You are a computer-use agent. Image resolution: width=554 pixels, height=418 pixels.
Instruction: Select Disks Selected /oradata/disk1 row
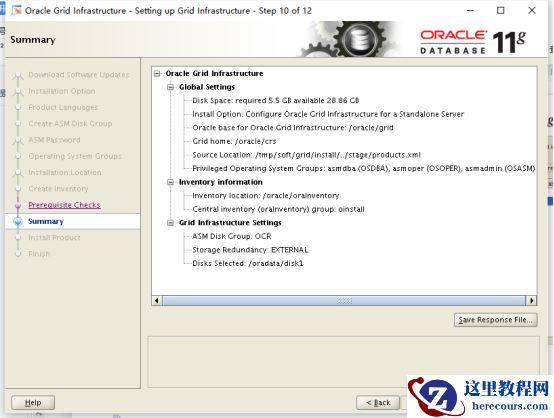click(247, 263)
